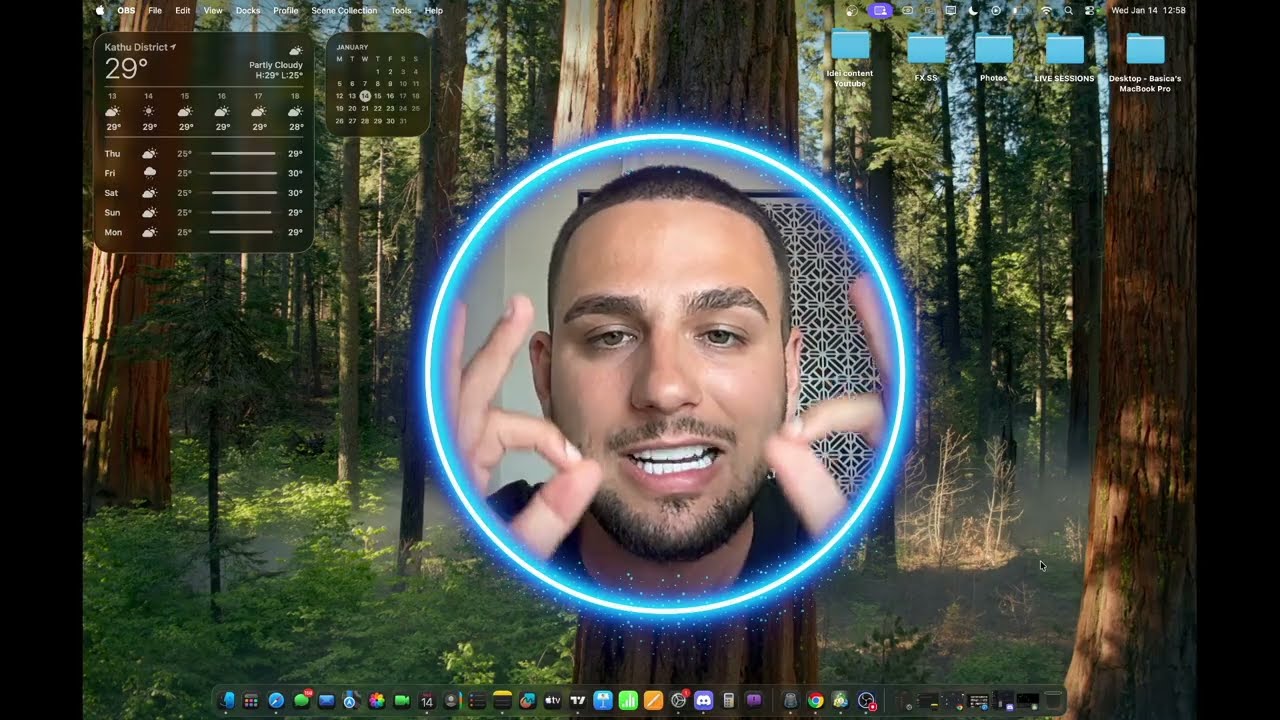
Task: Select the Photos desktop folder
Action: (x=994, y=58)
